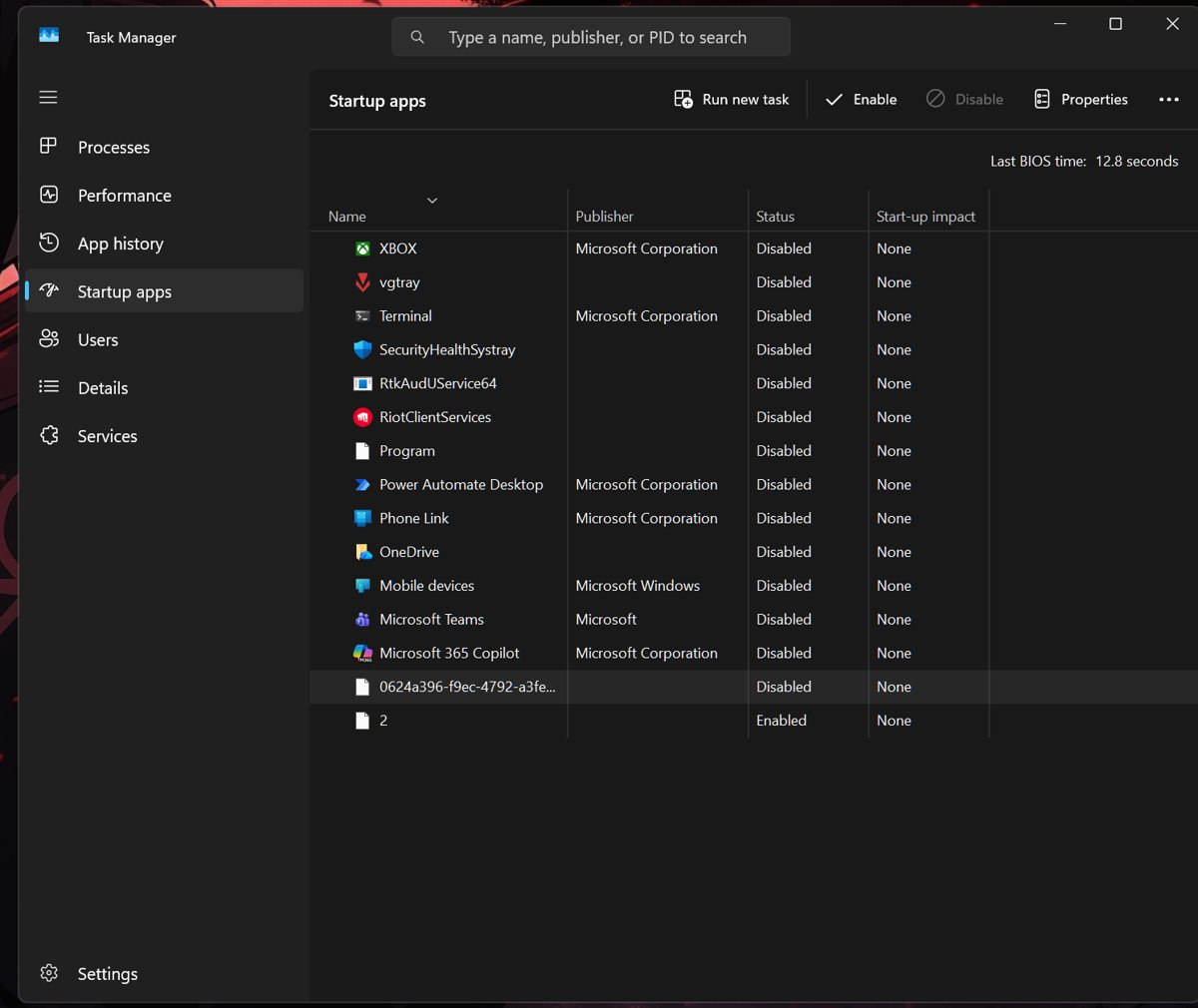Click the OneDrive icon

coord(363,552)
